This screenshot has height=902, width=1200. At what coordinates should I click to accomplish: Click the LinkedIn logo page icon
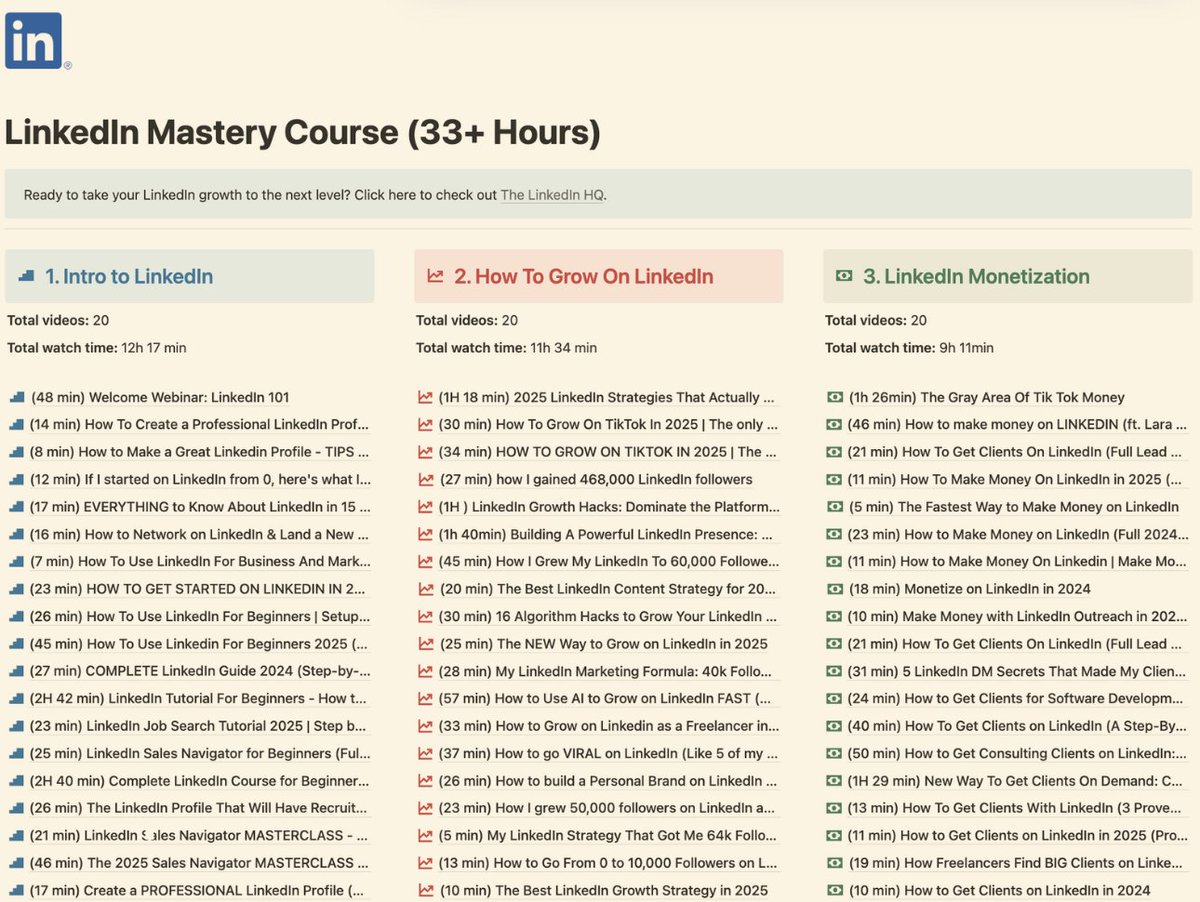coord(37,41)
